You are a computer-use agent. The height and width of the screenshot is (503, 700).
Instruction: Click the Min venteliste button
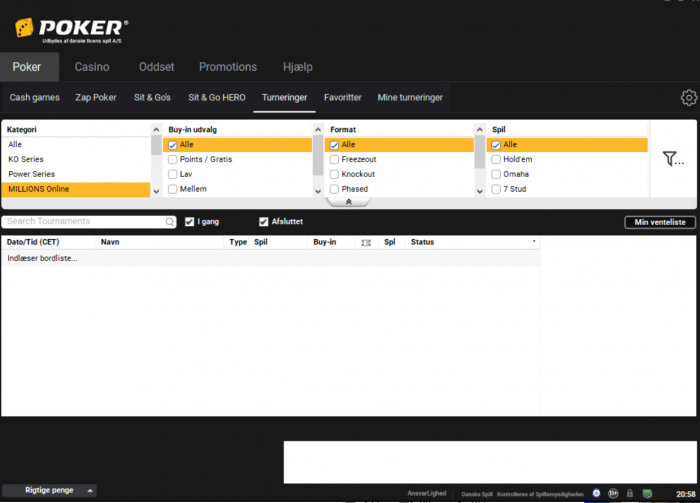click(x=660, y=222)
